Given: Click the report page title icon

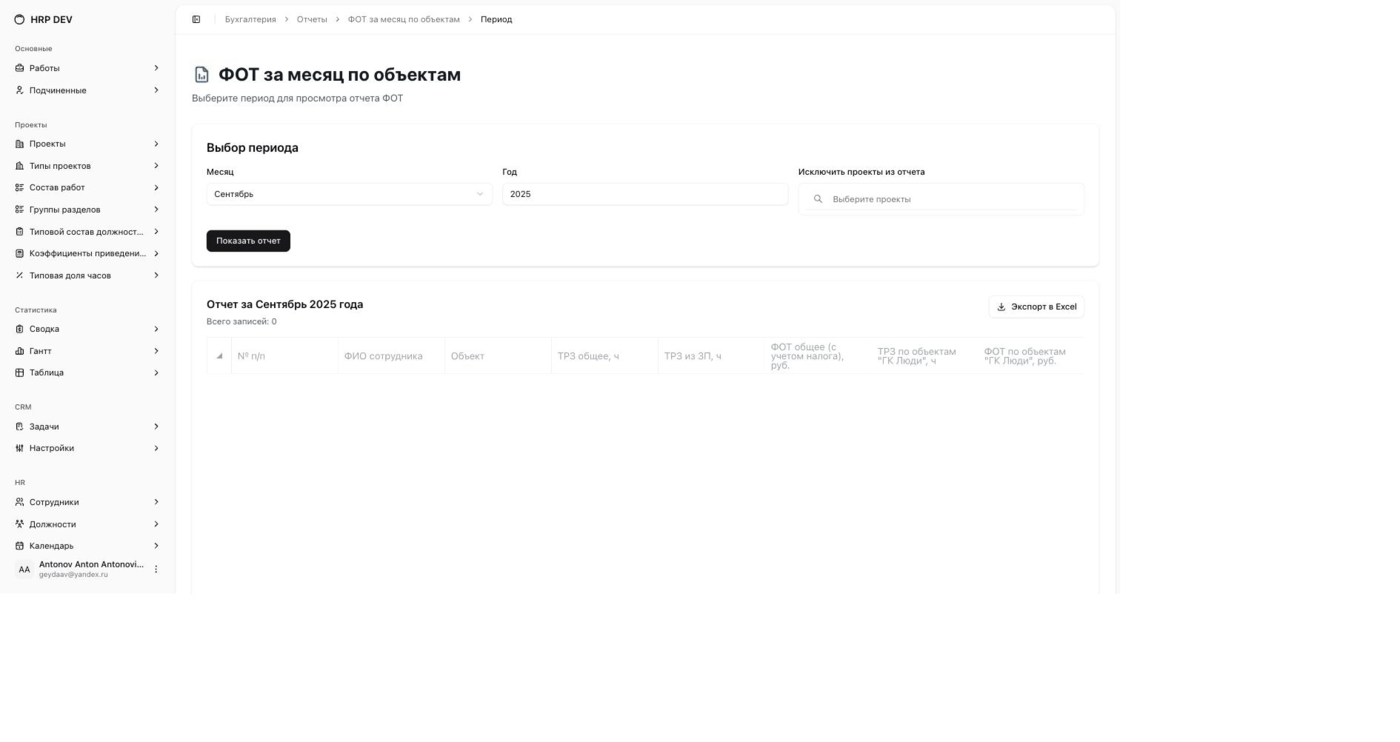Looking at the screenshot, I should 202,75.
